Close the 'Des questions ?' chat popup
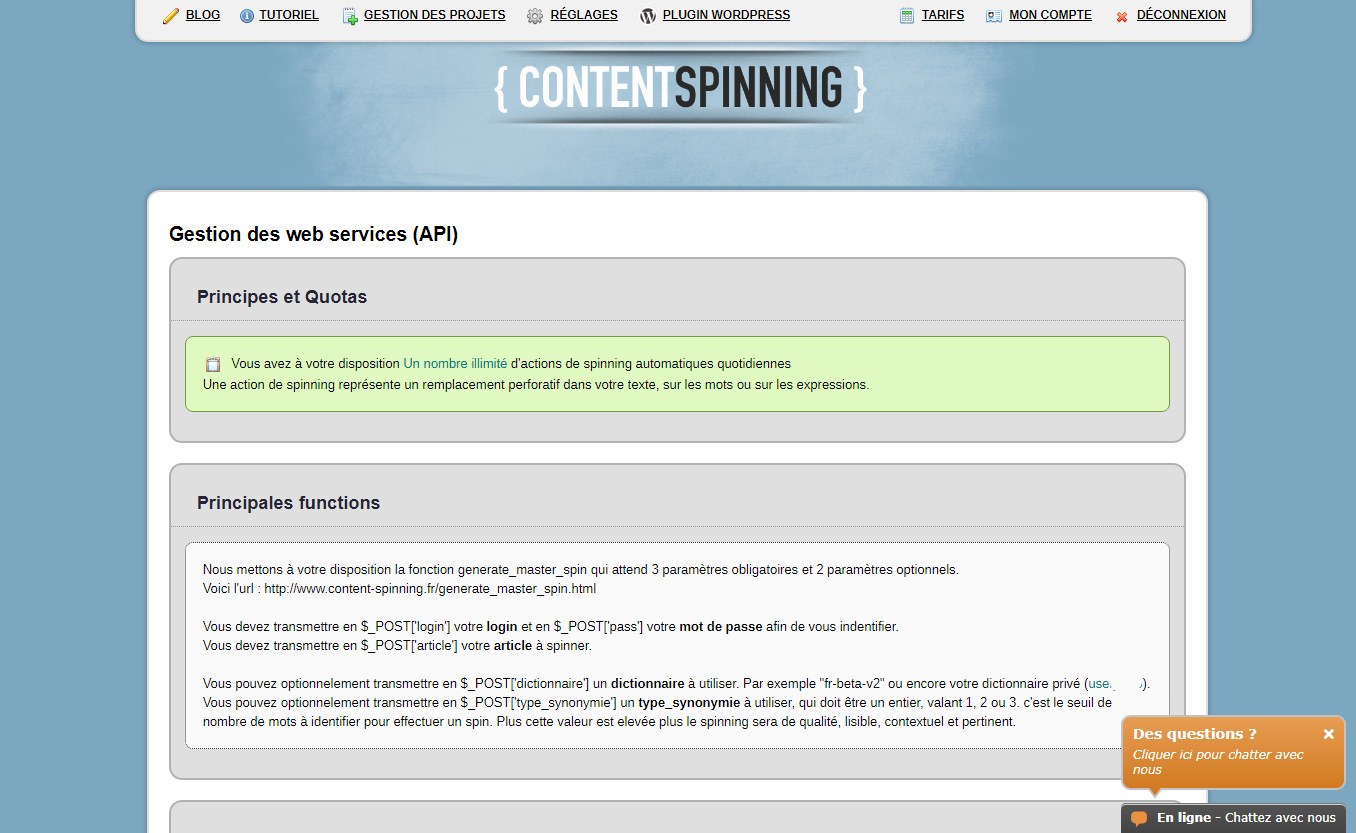 point(1328,734)
